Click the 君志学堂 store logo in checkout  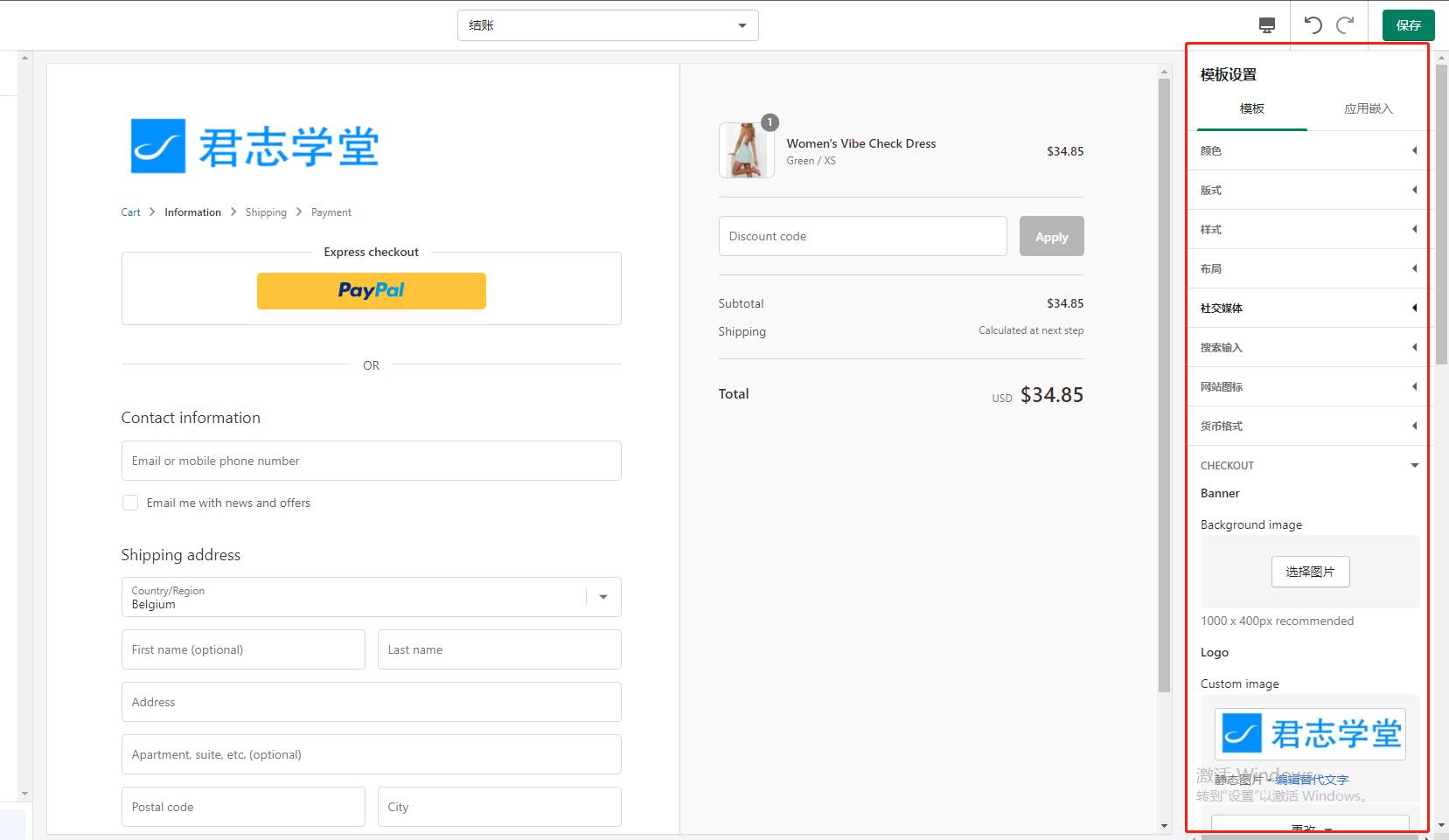point(254,146)
